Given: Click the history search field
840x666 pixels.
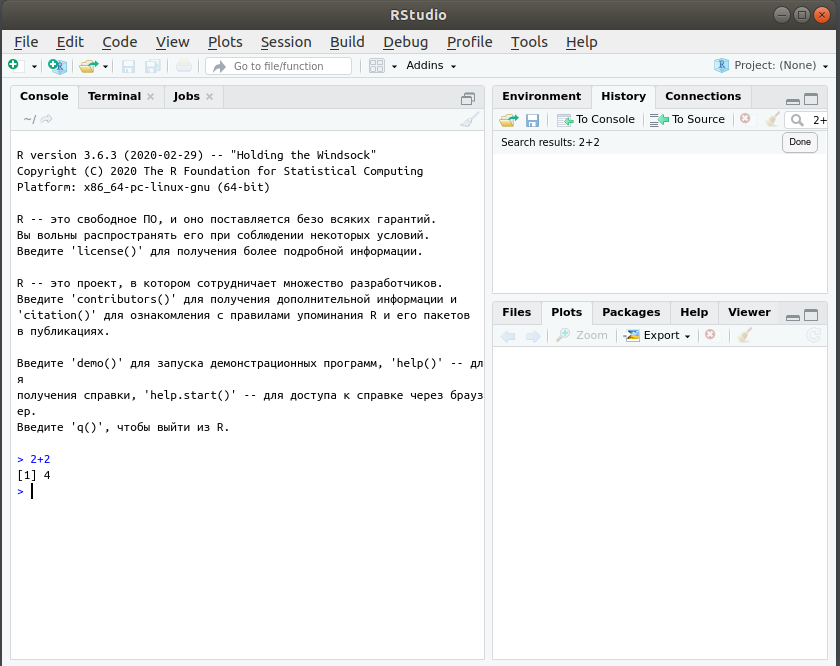Looking at the screenshot, I should click(806, 120).
